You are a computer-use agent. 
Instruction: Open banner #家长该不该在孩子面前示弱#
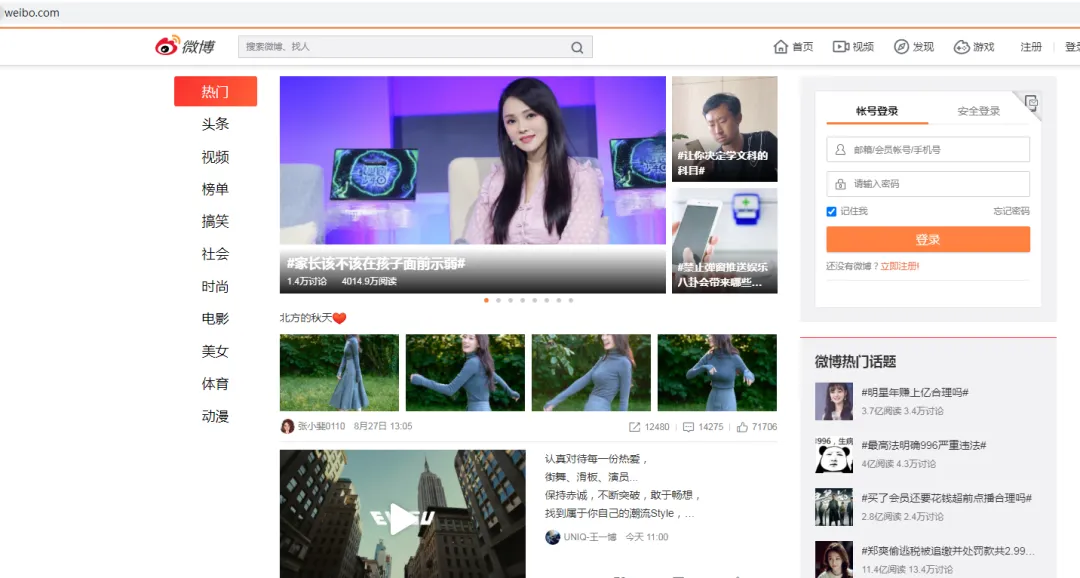point(472,185)
